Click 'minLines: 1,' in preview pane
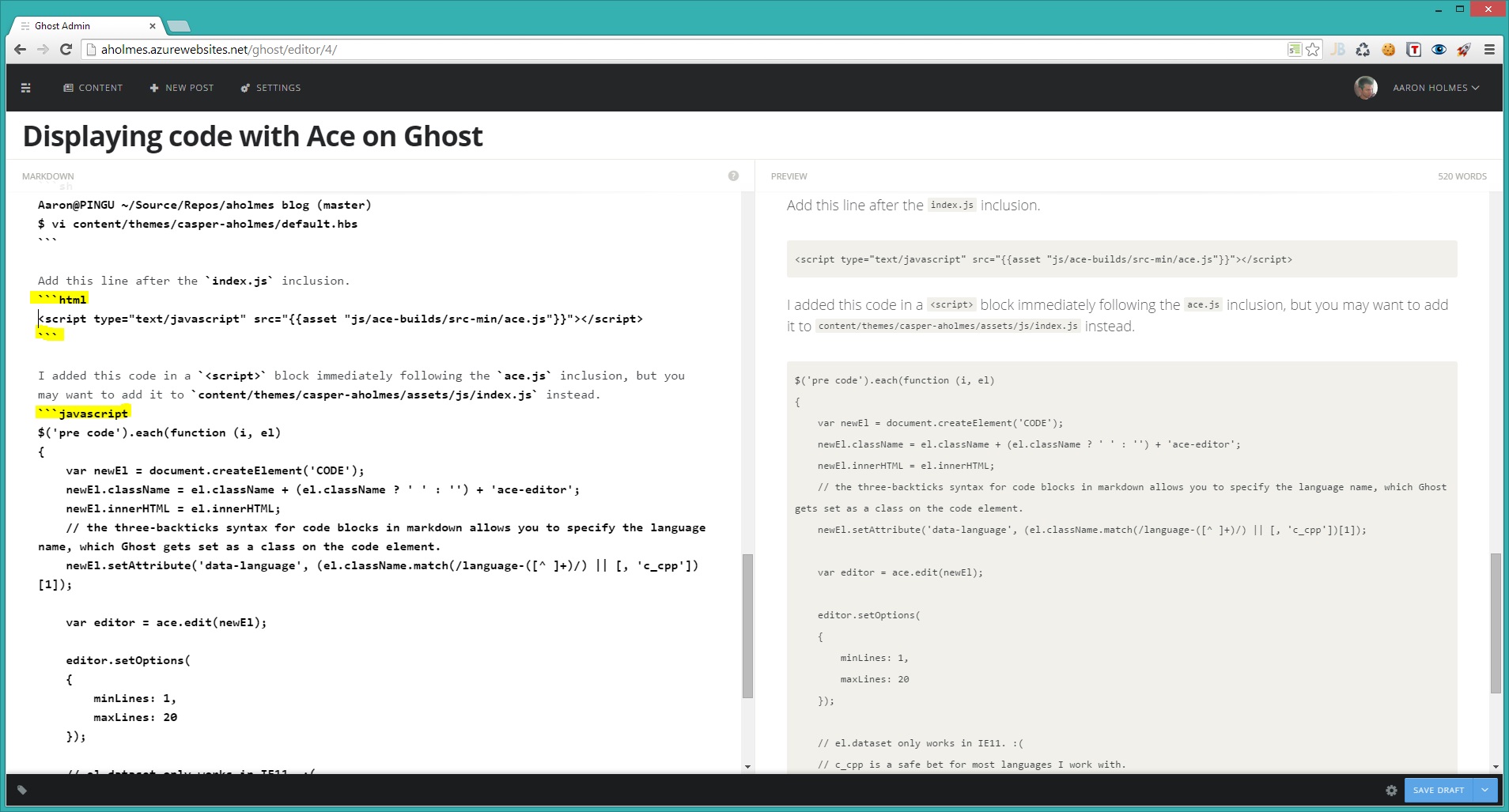The height and width of the screenshot is (812, 1509). coord(874,658)
